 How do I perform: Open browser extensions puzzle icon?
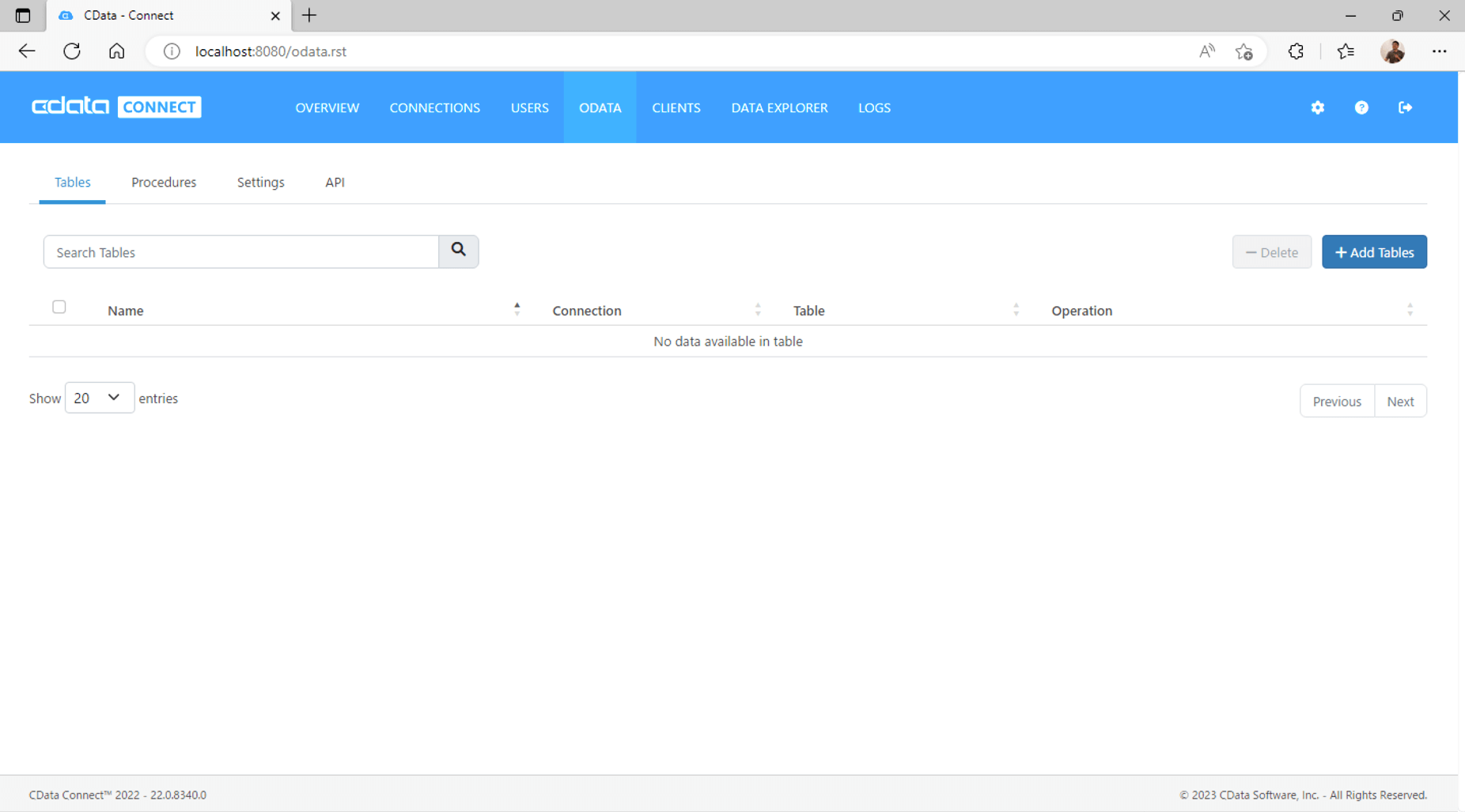coord(1296,51)
